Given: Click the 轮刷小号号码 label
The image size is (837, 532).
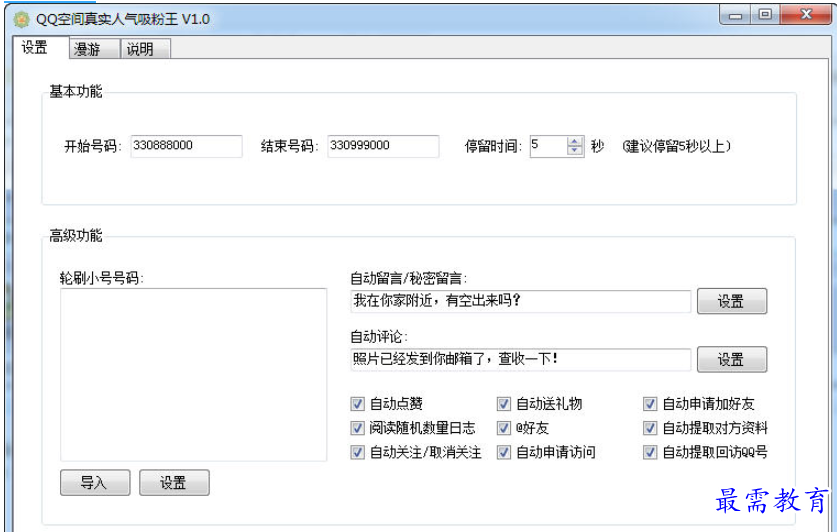Looking at the screenshot, I should 101,278.
